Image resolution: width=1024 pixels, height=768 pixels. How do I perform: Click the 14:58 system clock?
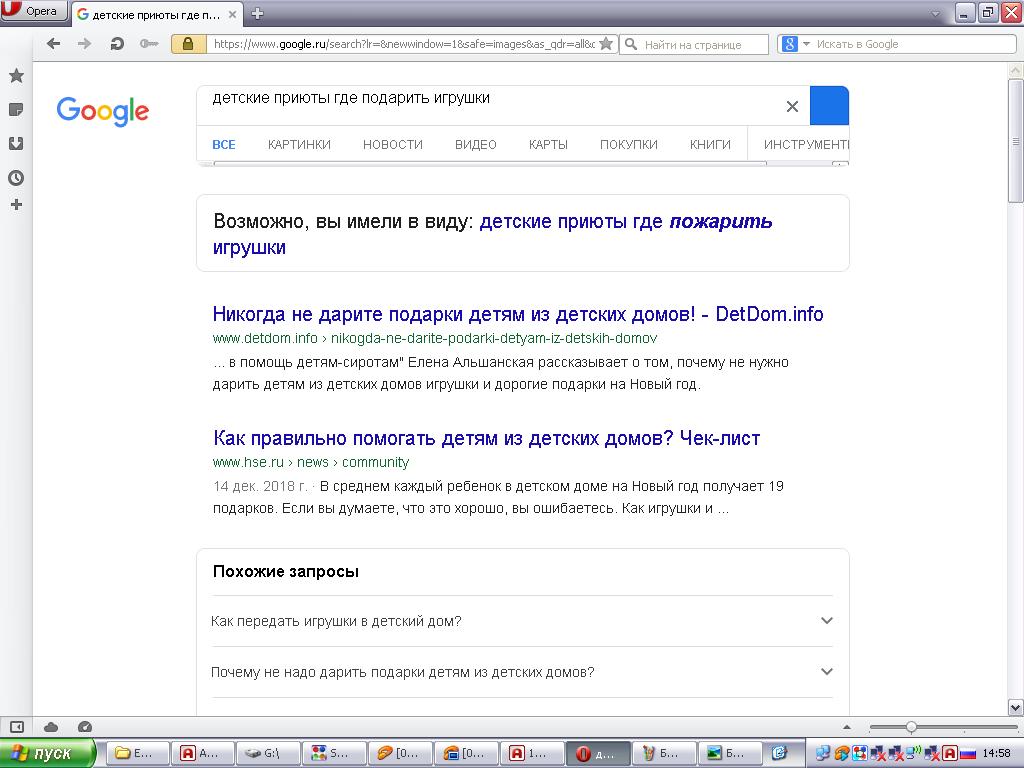[996, 754]
